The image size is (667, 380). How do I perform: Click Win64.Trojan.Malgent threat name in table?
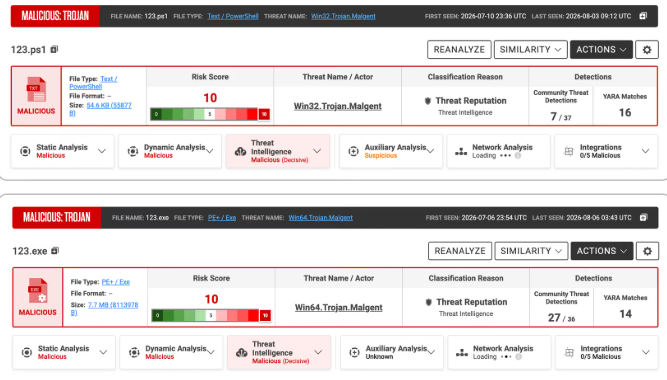[x=339, y=308]
